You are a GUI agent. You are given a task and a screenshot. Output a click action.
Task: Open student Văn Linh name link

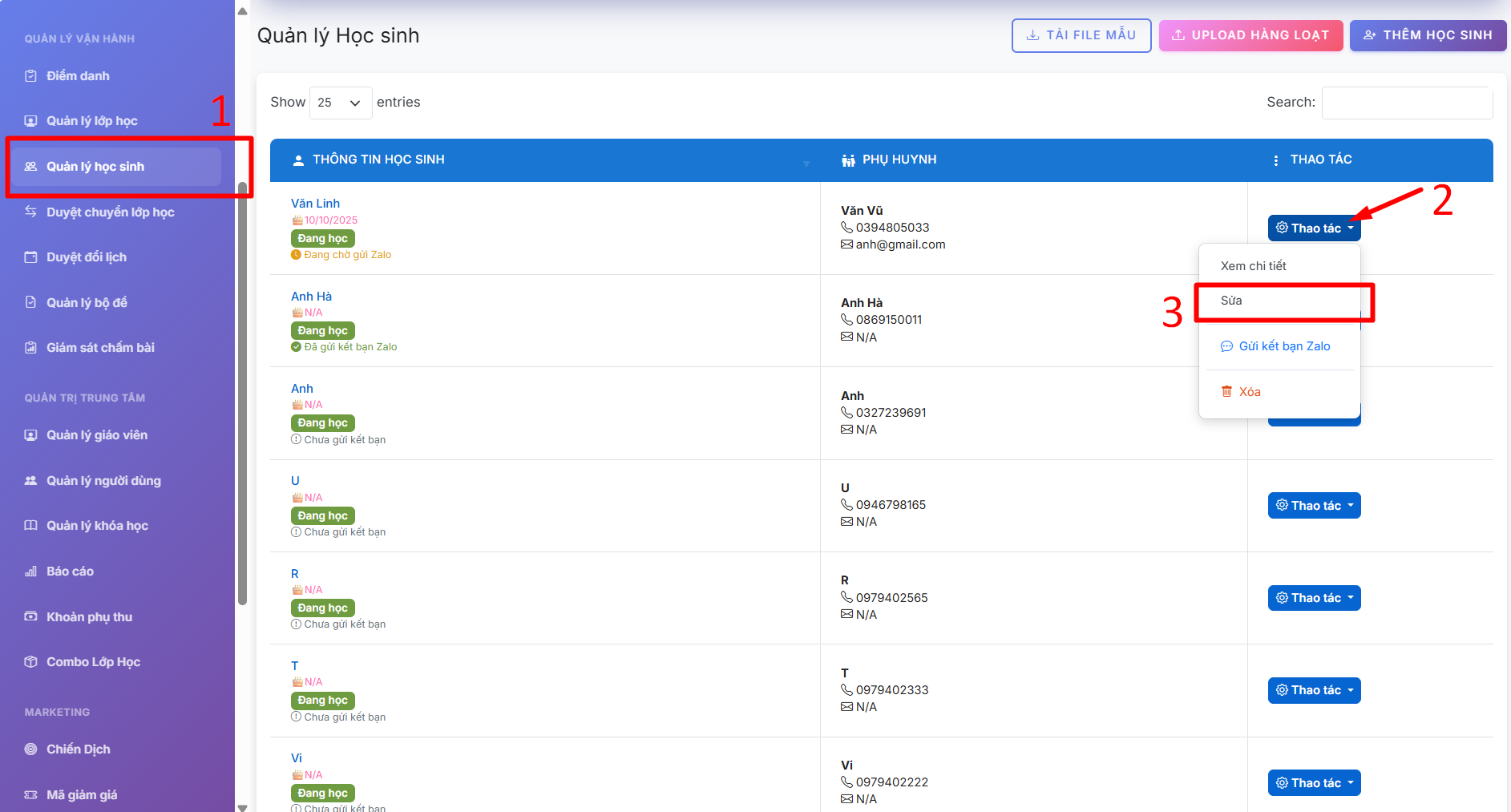coord(315,204)
